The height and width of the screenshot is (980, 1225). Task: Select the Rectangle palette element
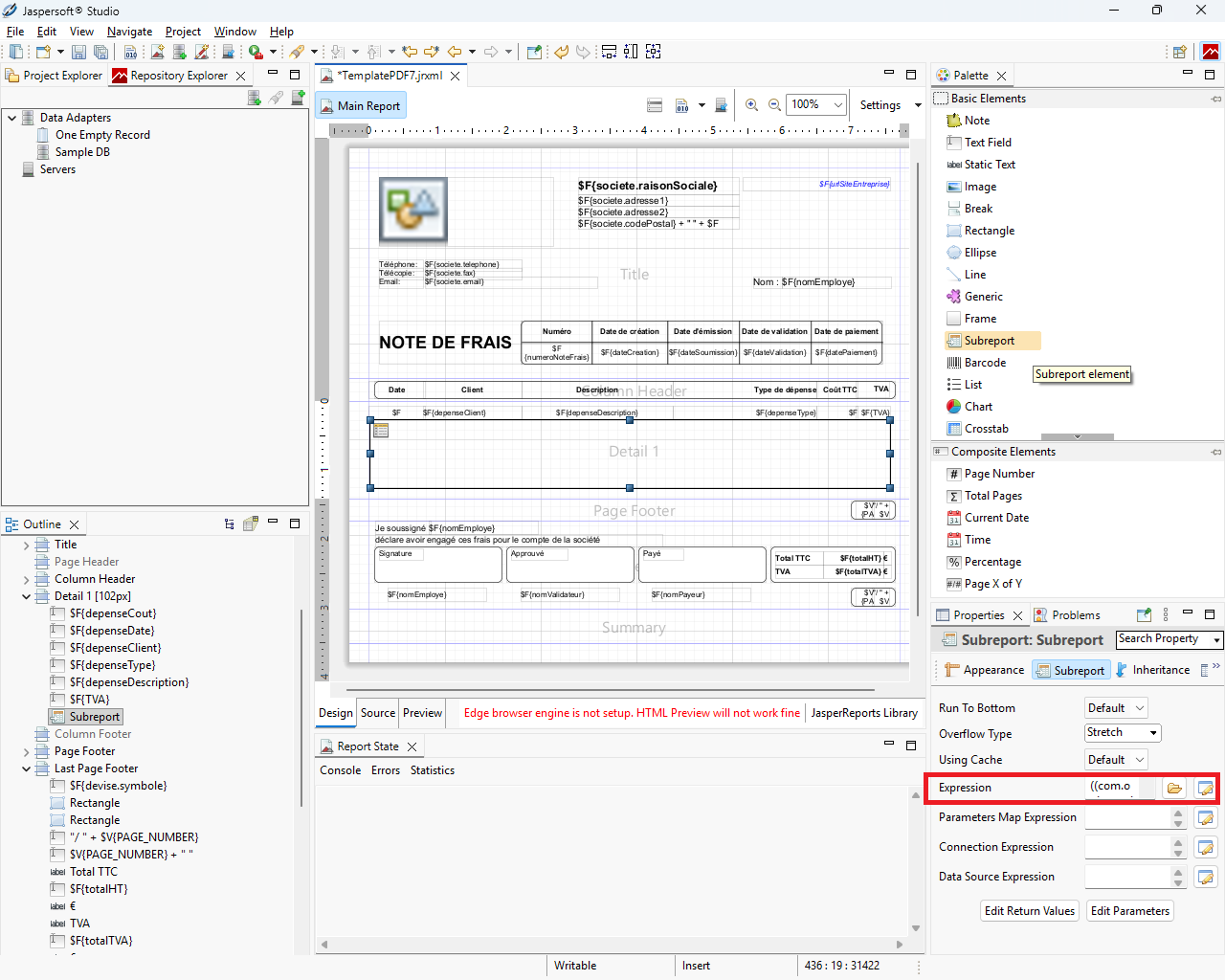tap(980, 231)
